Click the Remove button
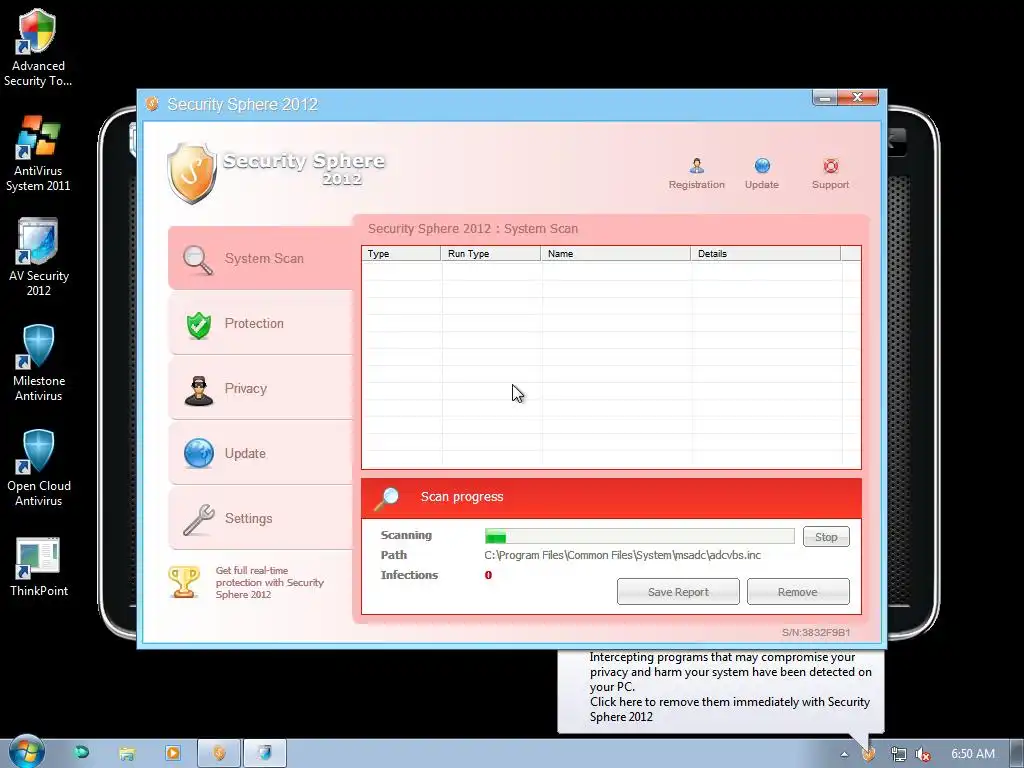Viewport: 1024px width, 768px height. point(797,592)
